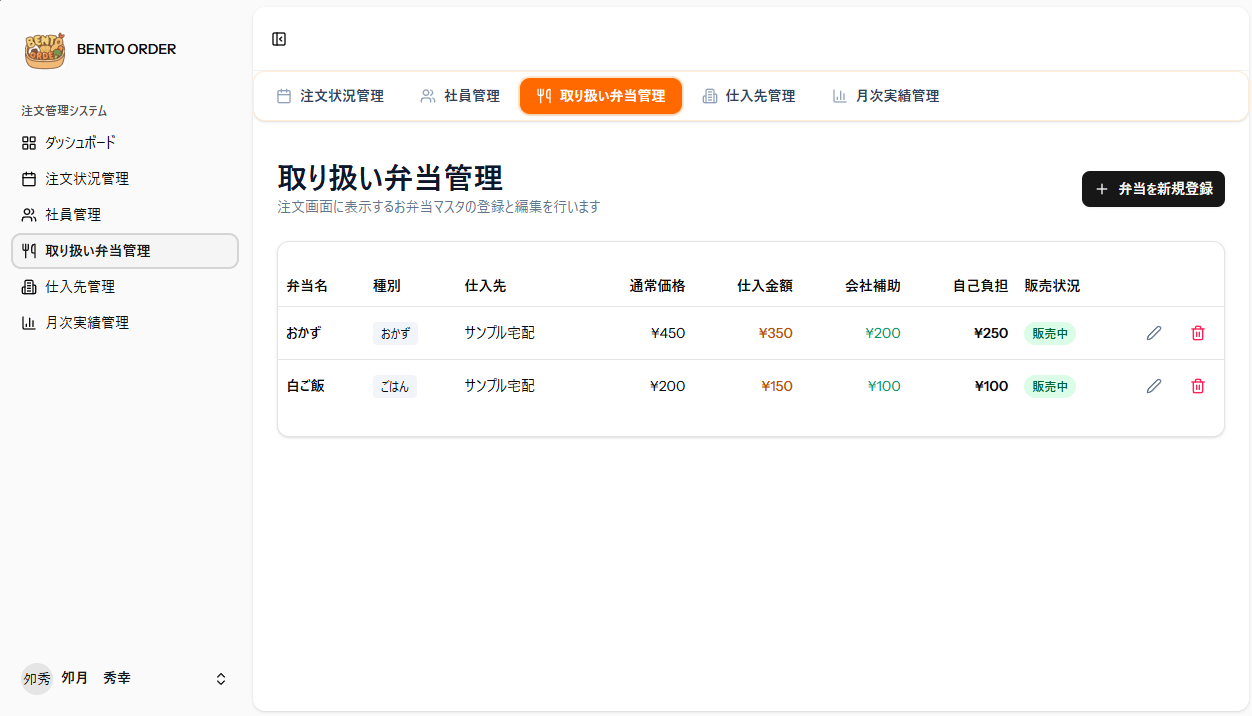
Task: Click サンプル宅配 in the 白ご飯 row
Action: tap(499, 386)
